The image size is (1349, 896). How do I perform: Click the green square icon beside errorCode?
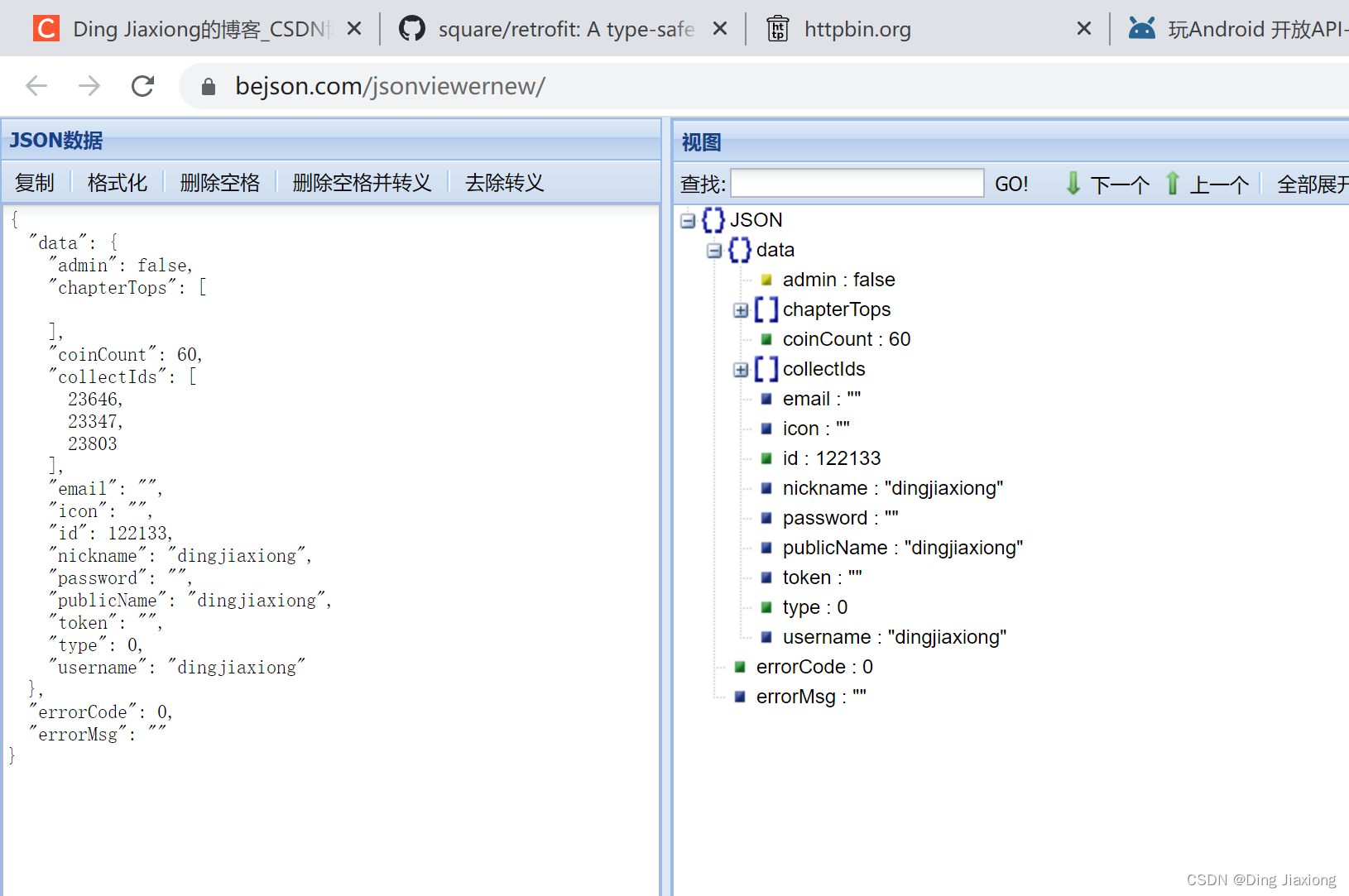740,667
